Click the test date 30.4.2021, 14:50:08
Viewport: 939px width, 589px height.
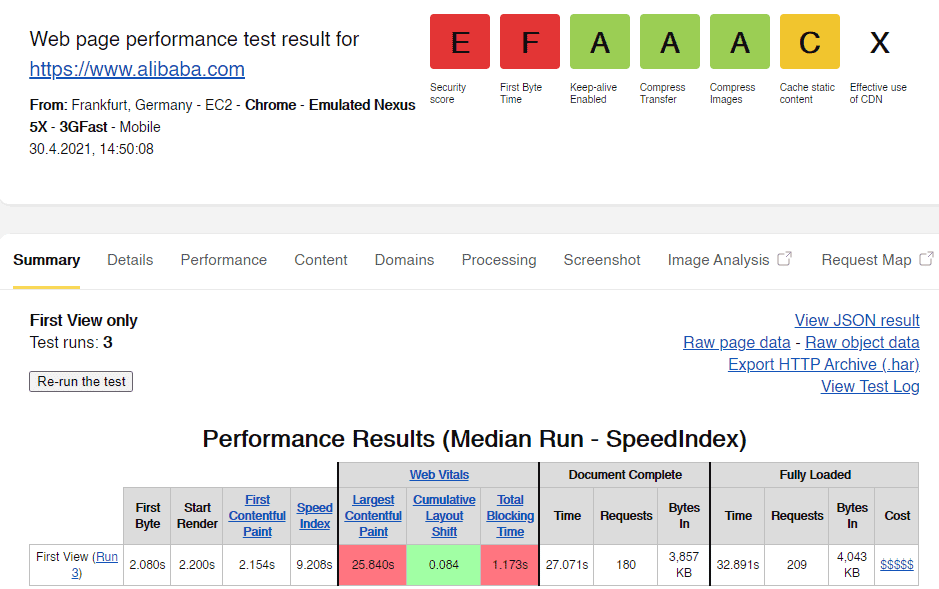pos(92,149)
